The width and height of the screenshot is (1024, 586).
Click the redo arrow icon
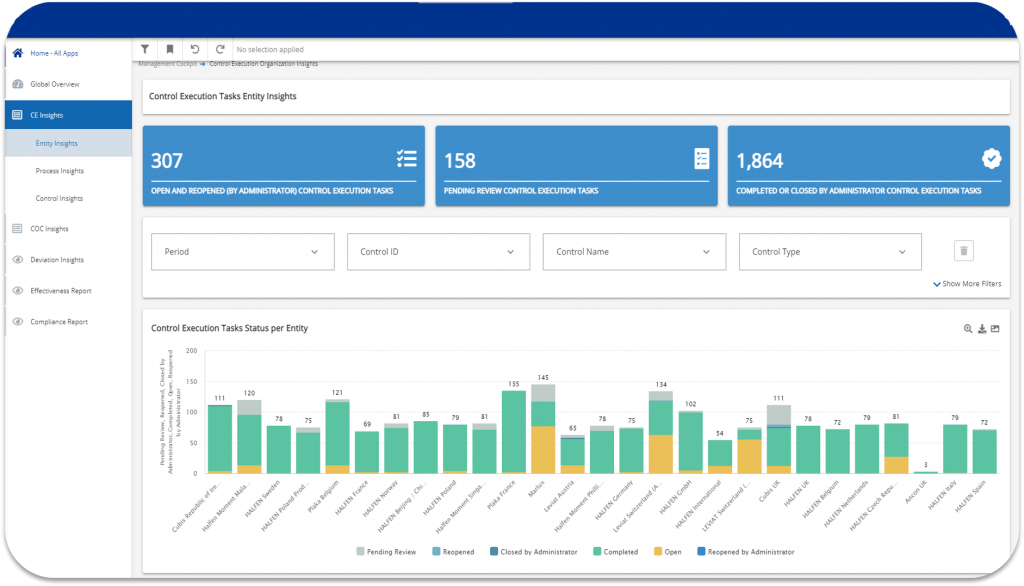coord(219,48)
